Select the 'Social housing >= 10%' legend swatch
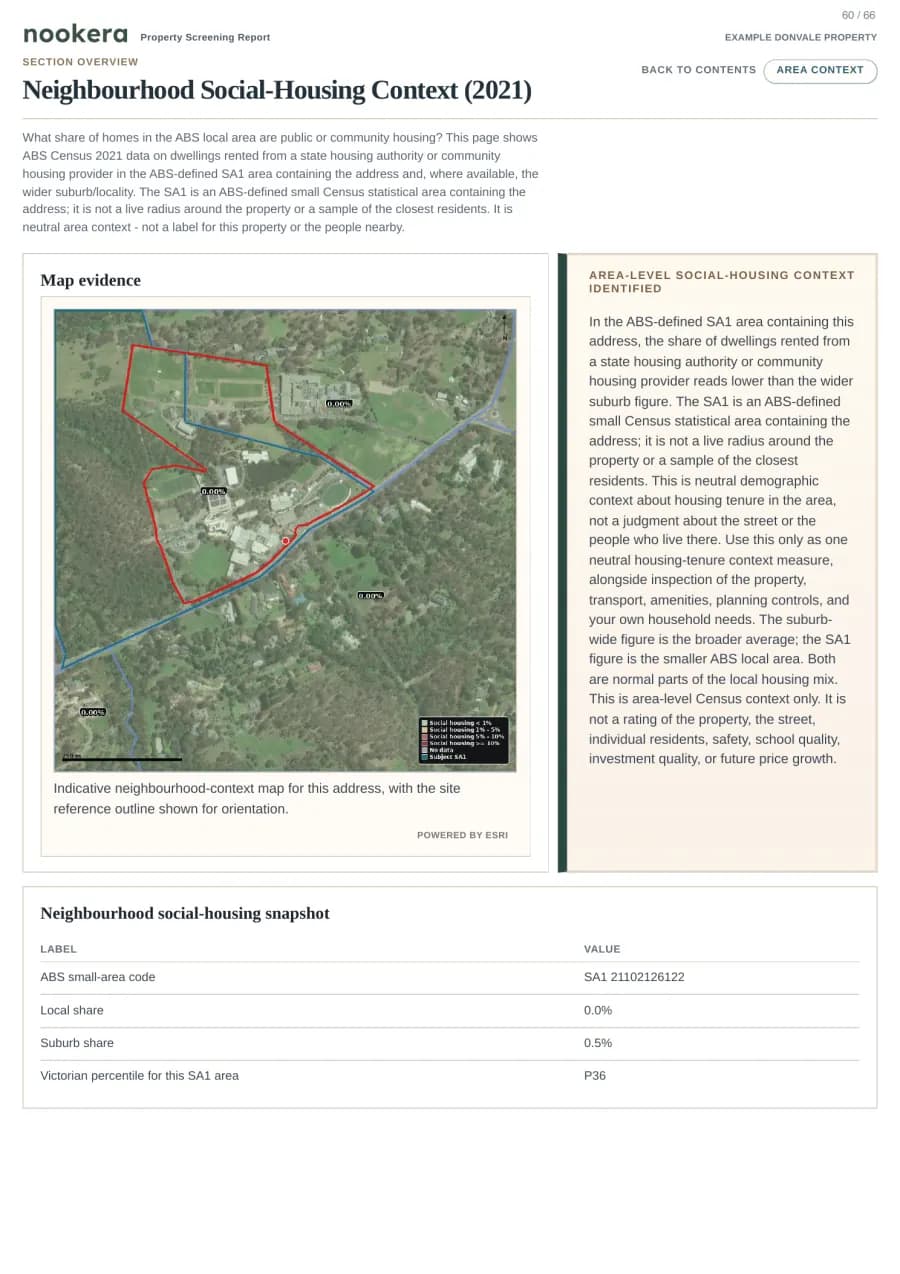Screen dimensions: 900x1274 (425, 743)
